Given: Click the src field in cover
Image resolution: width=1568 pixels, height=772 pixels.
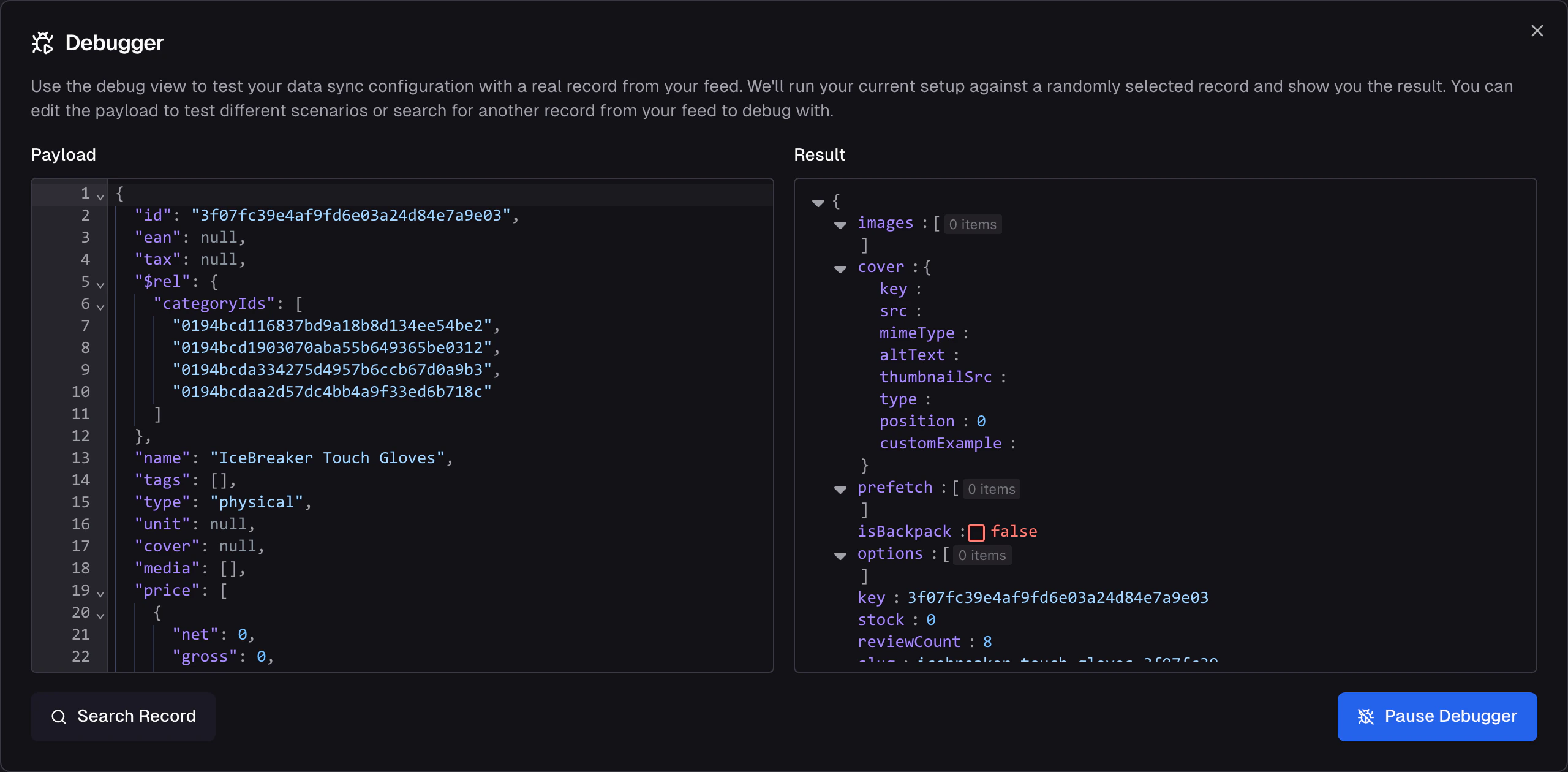Looking at the screenshot, I should click(893, 311).
